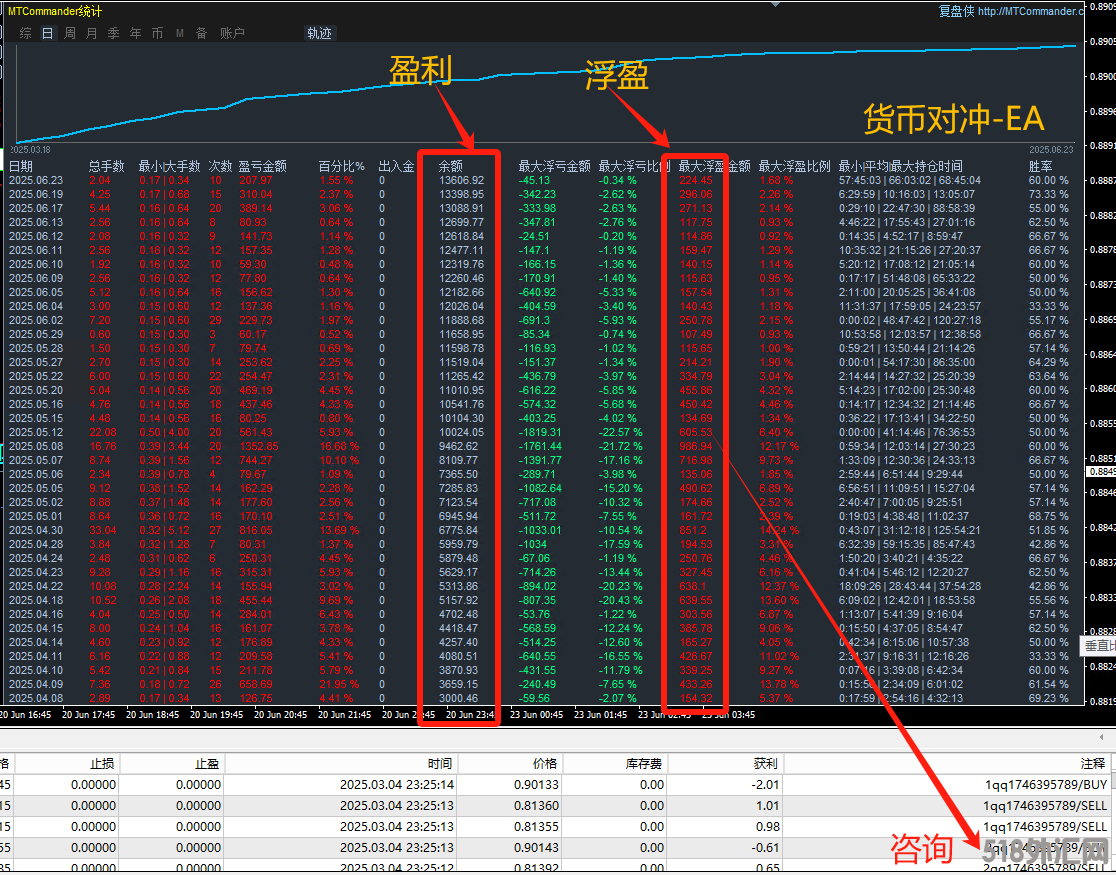The height and width of the screenshot is (875, 1116).
Task: Click the M tab in statistics bar
Action: (180, 33)
